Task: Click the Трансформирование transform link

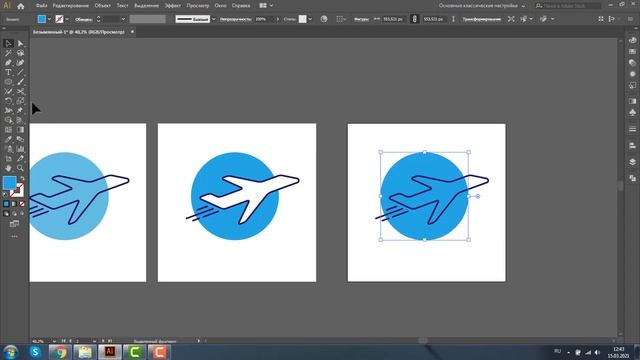Action: click(x=482, y=19)
